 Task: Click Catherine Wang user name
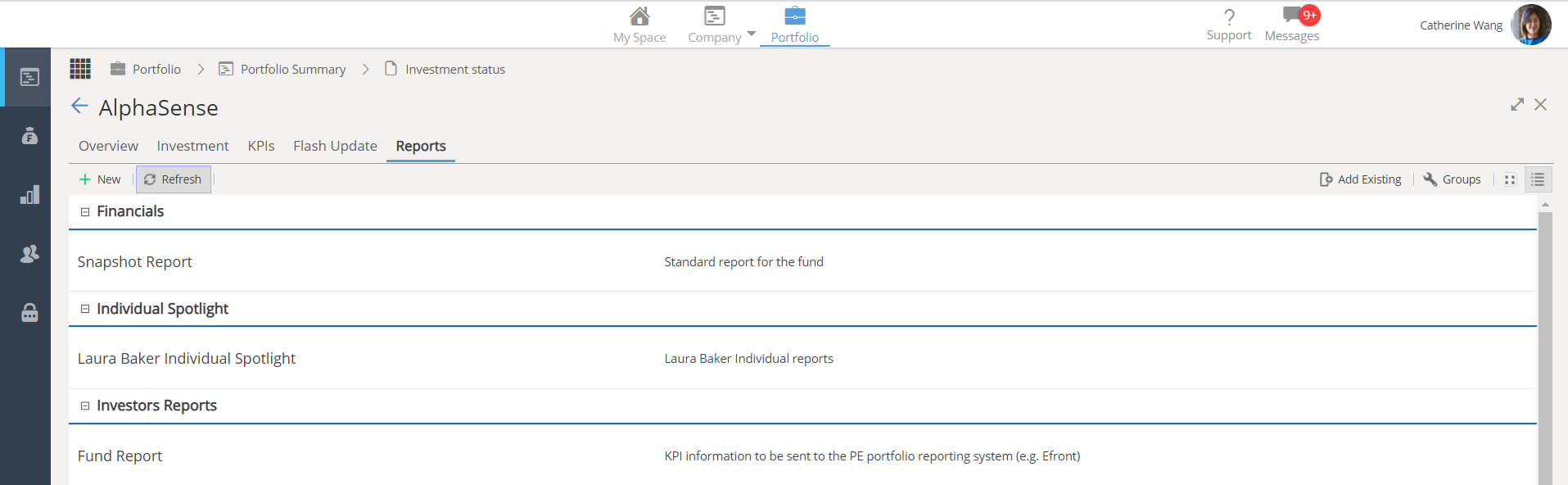(x=1461, y=25)
